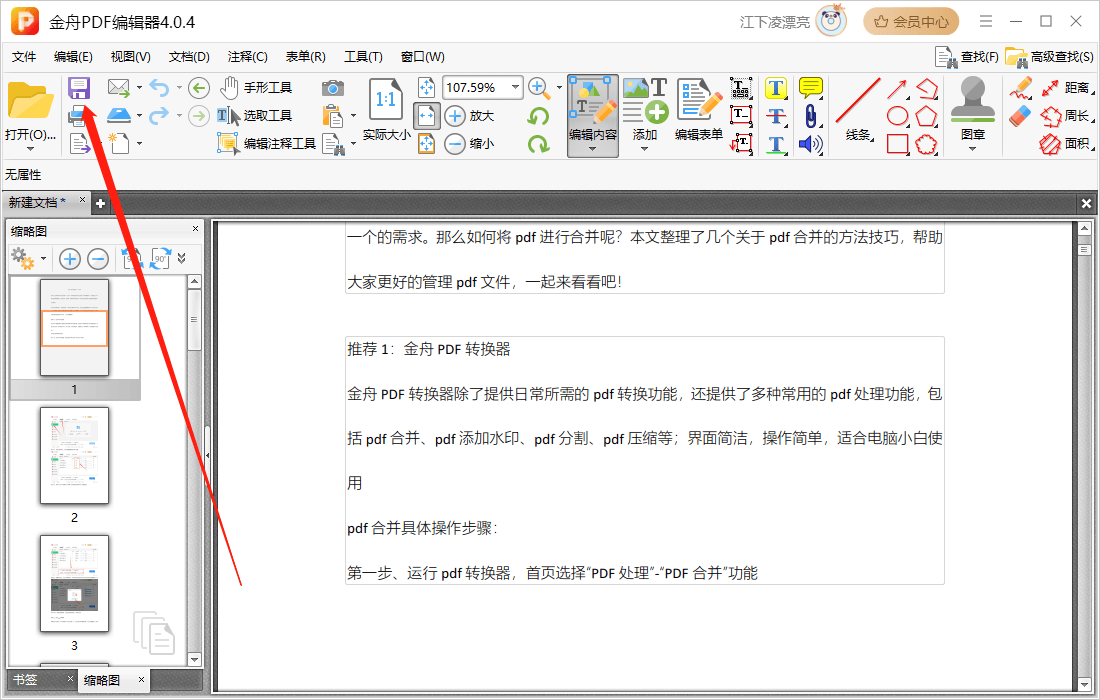Open thumbnail options gear dropdown

coord(43,259)
